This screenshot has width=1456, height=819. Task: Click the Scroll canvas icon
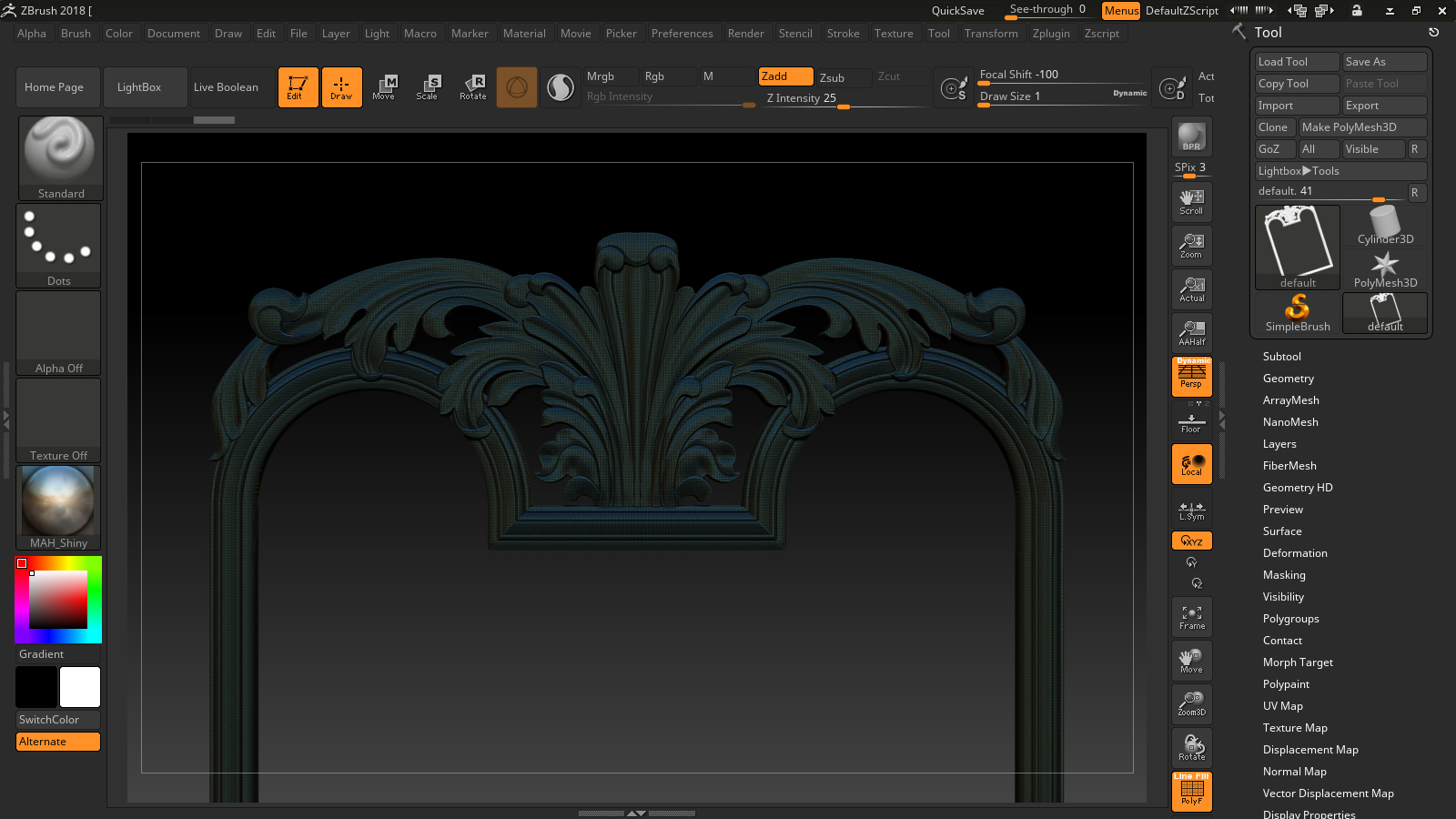(x=1191, y=201)
